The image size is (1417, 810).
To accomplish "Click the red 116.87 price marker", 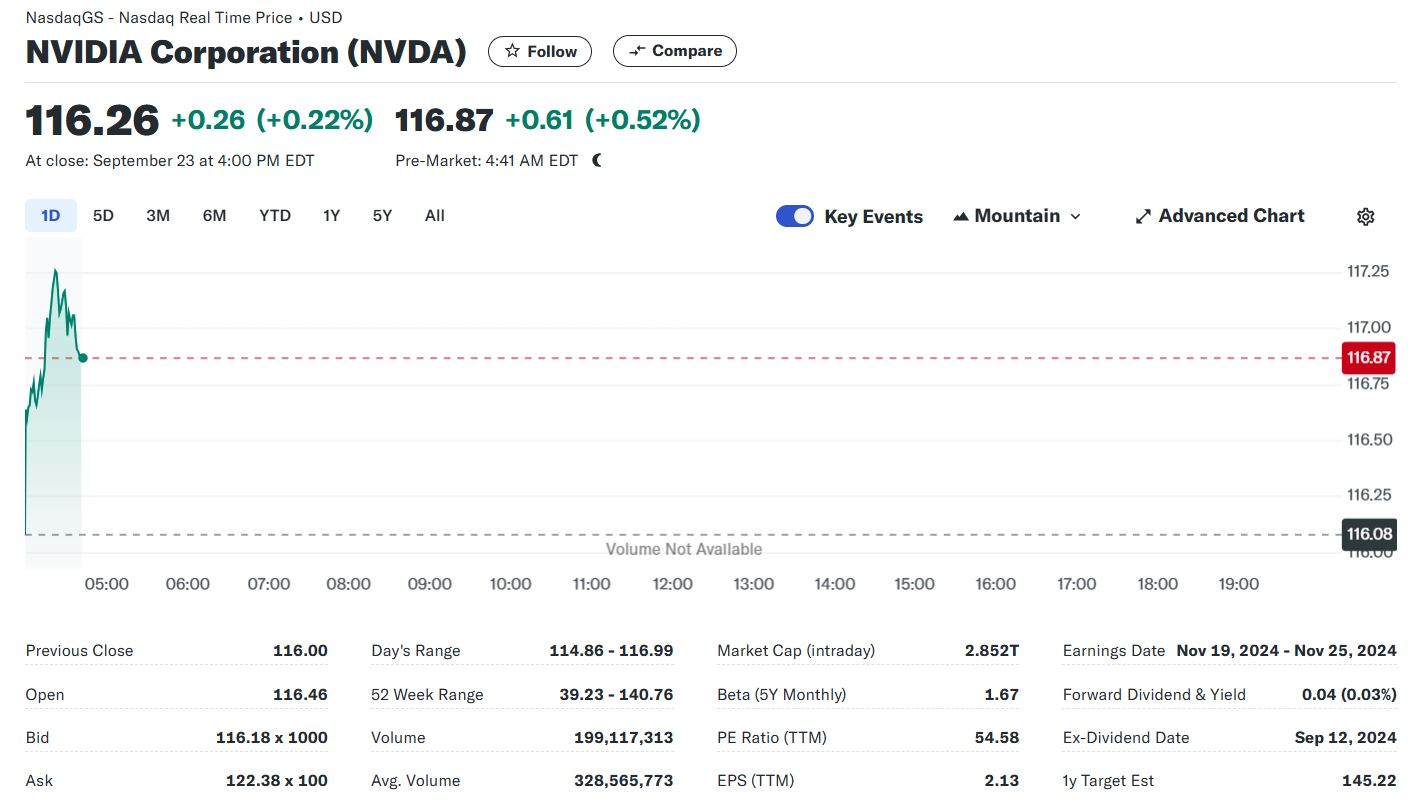I will pyautogui.click(x=1368, y=357).
